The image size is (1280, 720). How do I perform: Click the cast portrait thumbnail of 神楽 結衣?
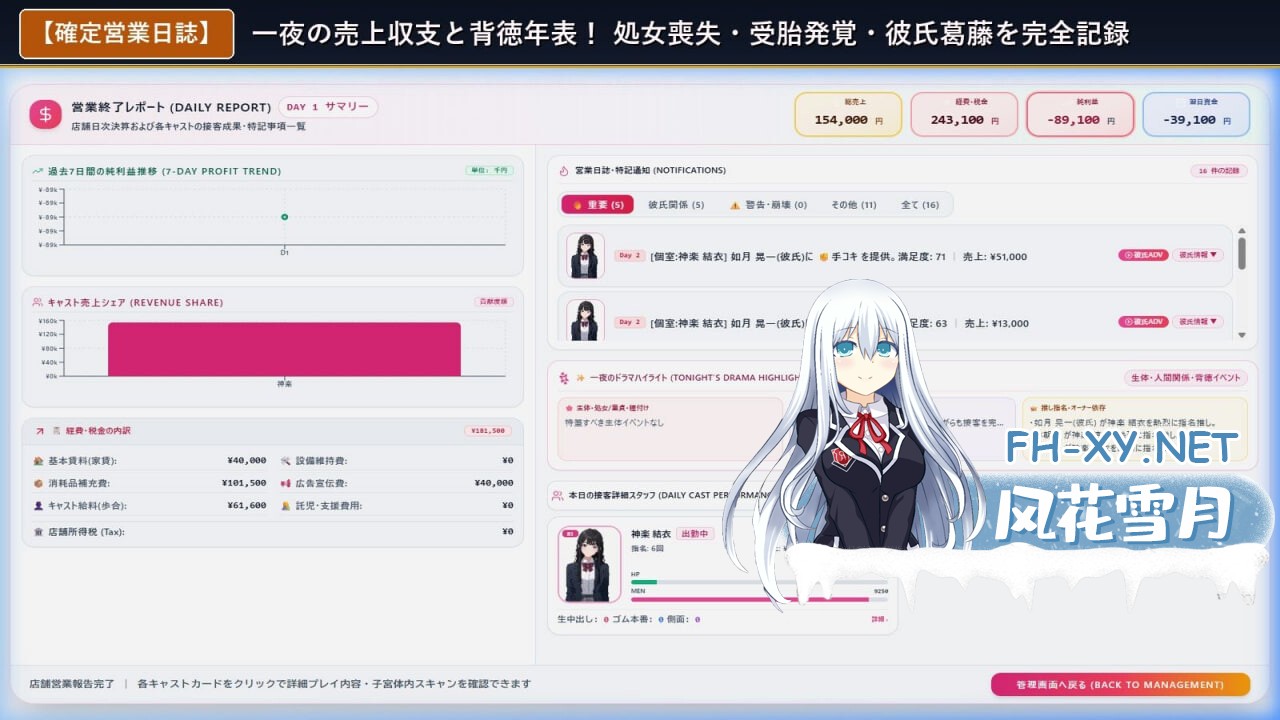tap(588, 564)
